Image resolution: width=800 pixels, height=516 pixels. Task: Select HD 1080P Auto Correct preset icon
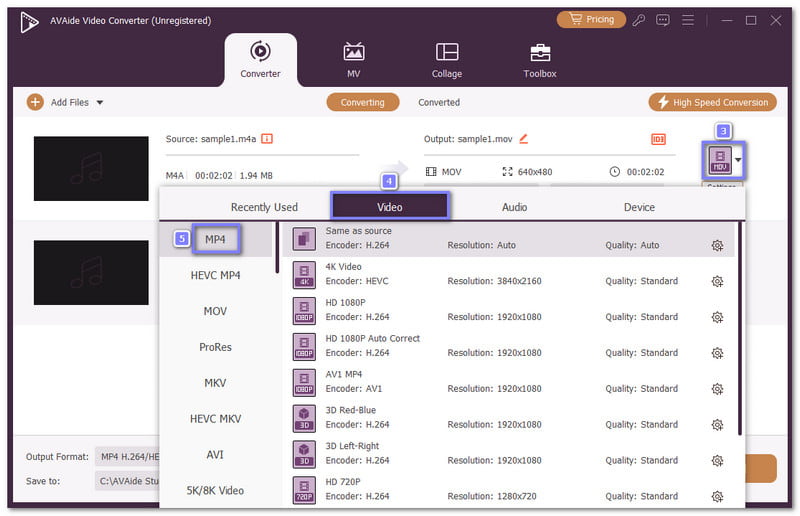tap(304, 346)
